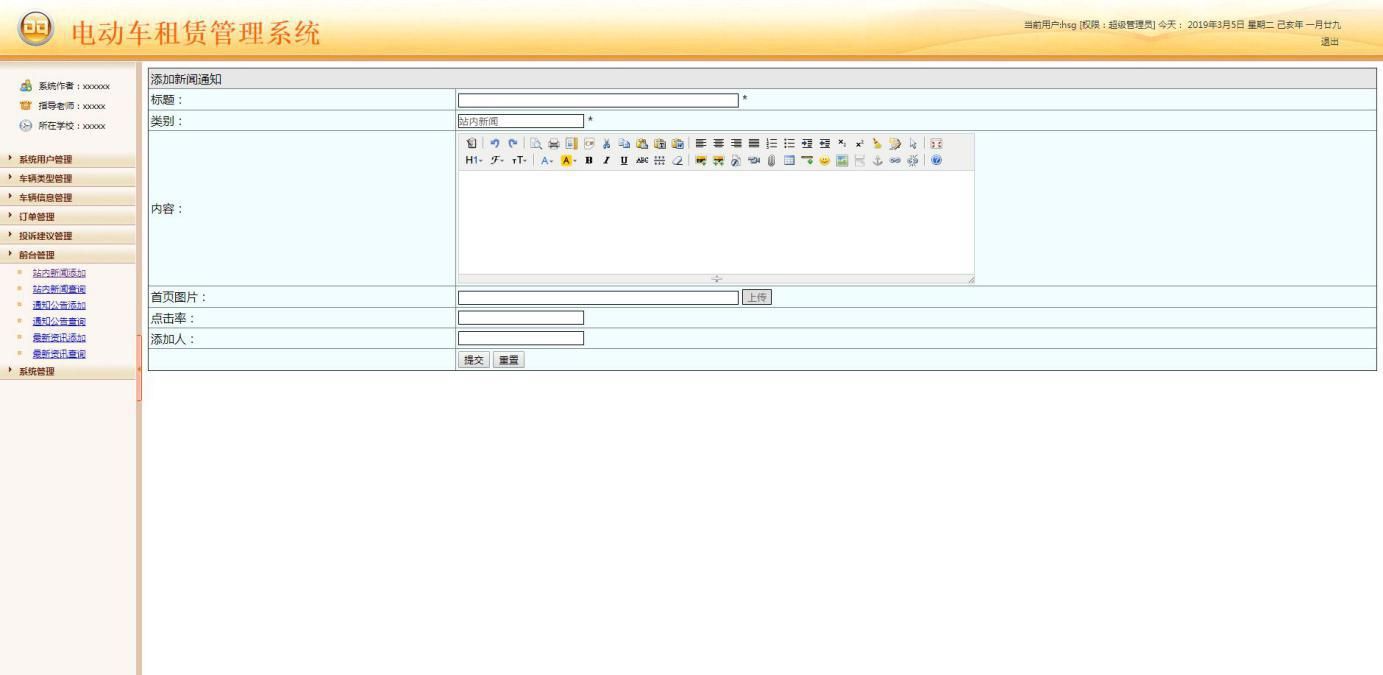Decrease the text indent
Viewport: 1383px width, 675px height.
click(825, 143)
